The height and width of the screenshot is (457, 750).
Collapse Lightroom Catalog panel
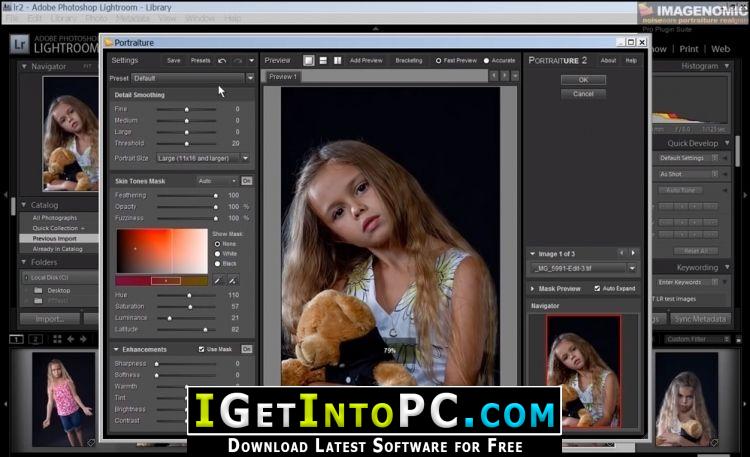(24, 205)
